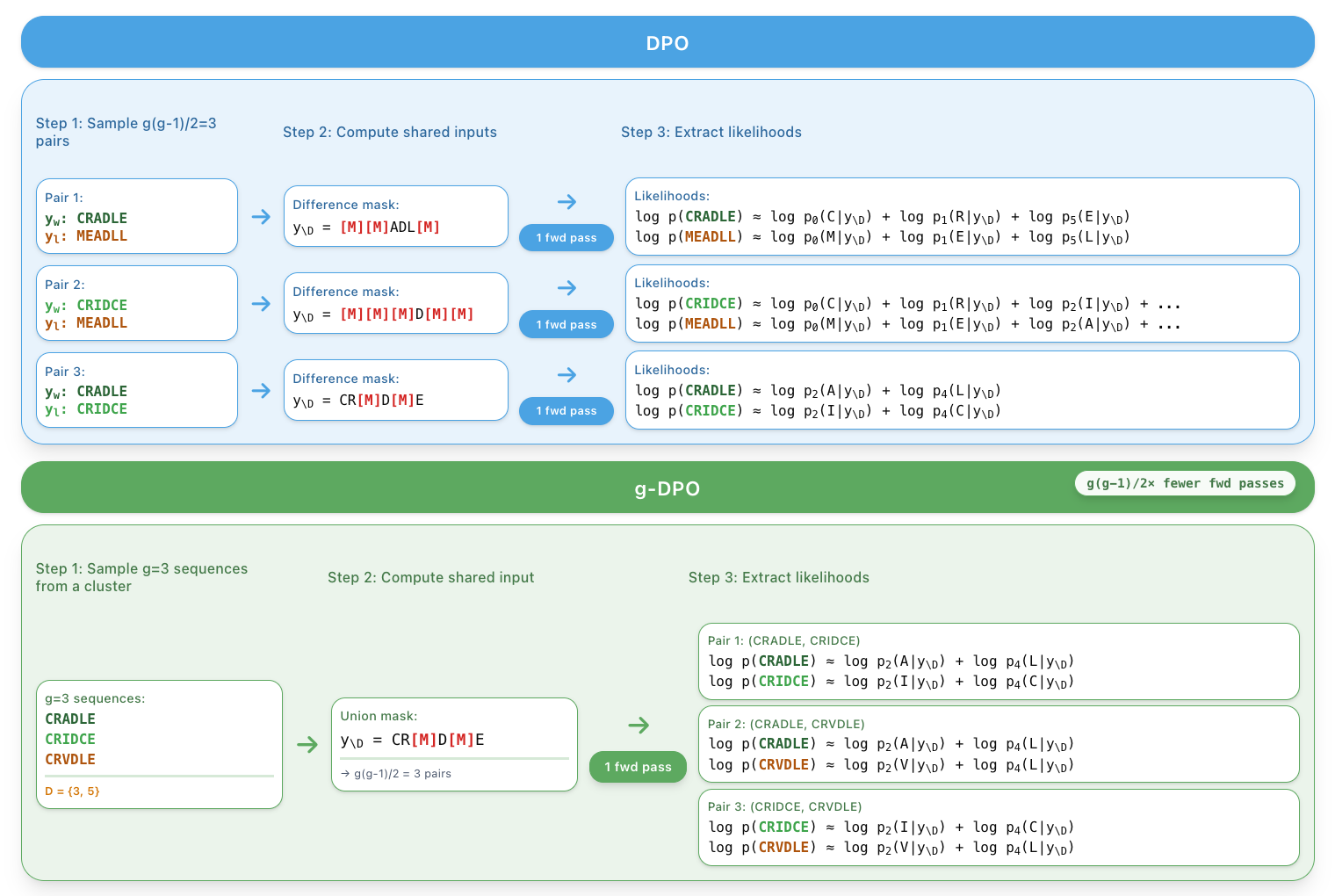Click the blue arrow above Pair 2's fwd pass
The height and width of the screenshot is (896, 1335).
tap(566, 288)
